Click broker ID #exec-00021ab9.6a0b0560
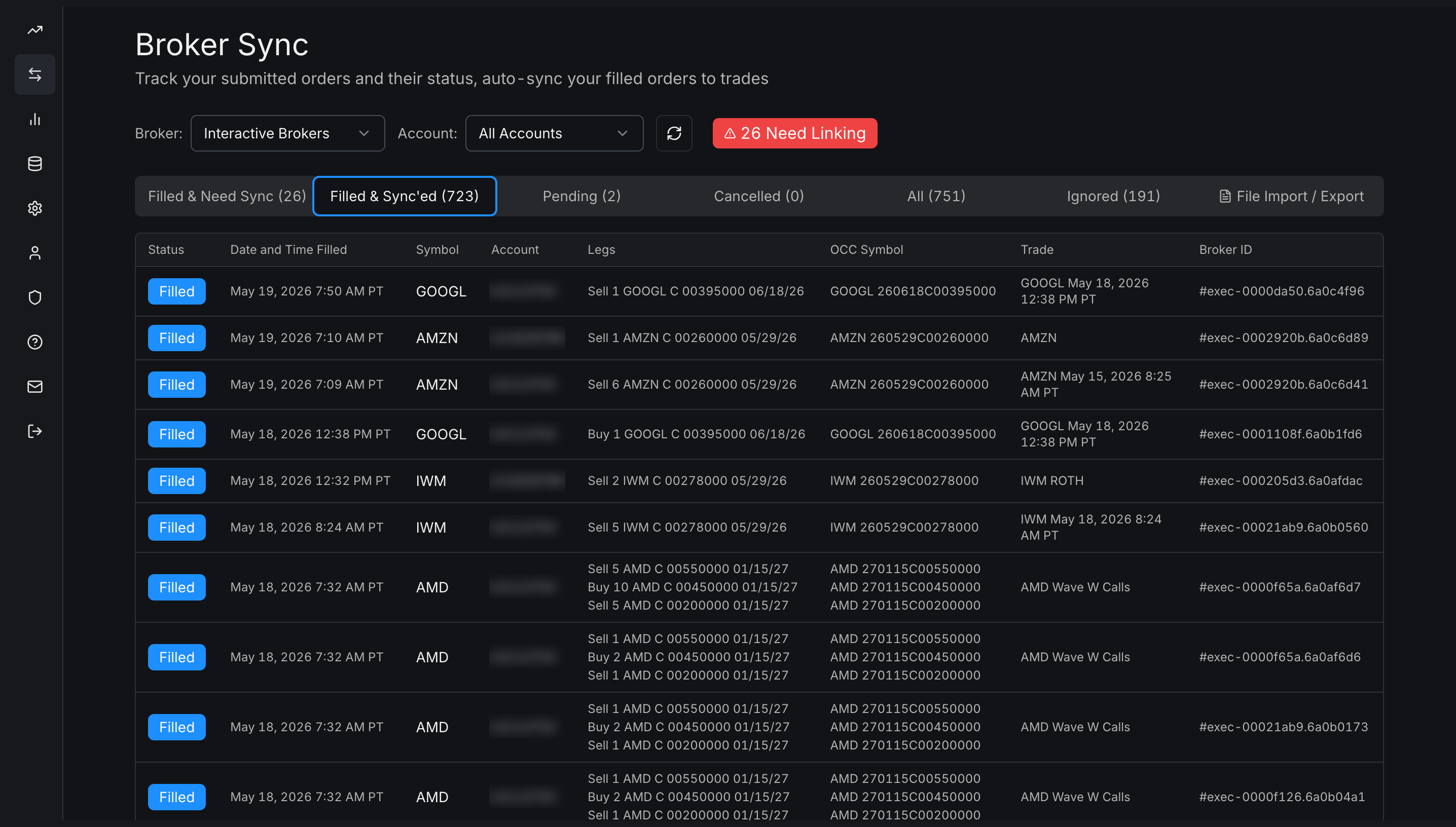Viewport: 1456px width, 827px height. tap(1283, 528)
